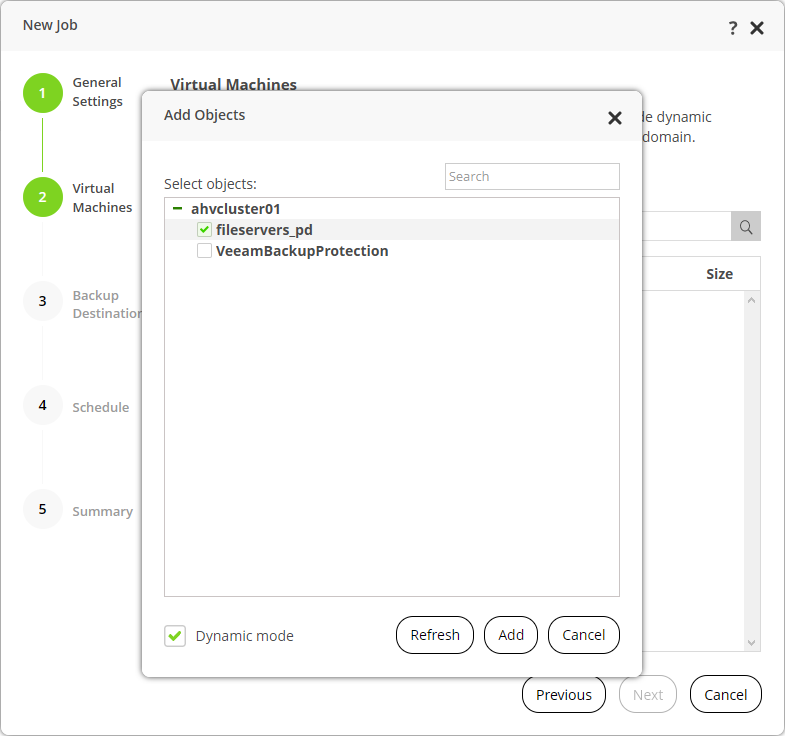Viewport: 785px width, 736px height.
Task: Select step 3 Backup Destination
Action: pos(43,301)
